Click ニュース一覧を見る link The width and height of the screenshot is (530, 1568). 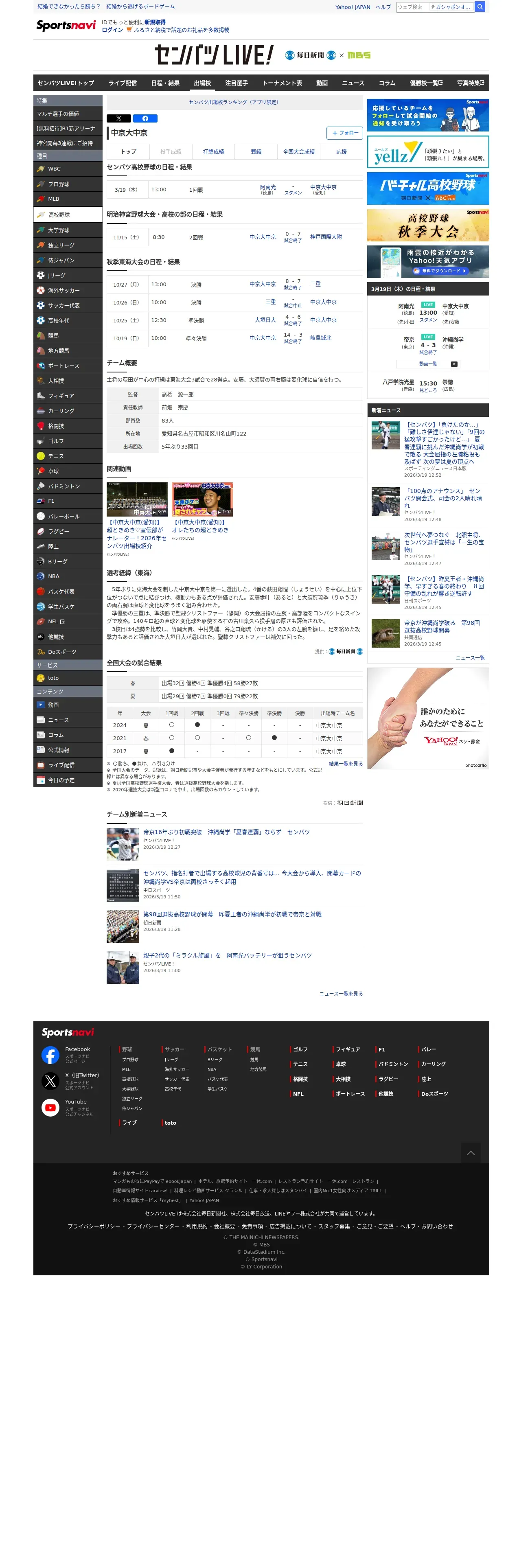[x=341, y=994]
